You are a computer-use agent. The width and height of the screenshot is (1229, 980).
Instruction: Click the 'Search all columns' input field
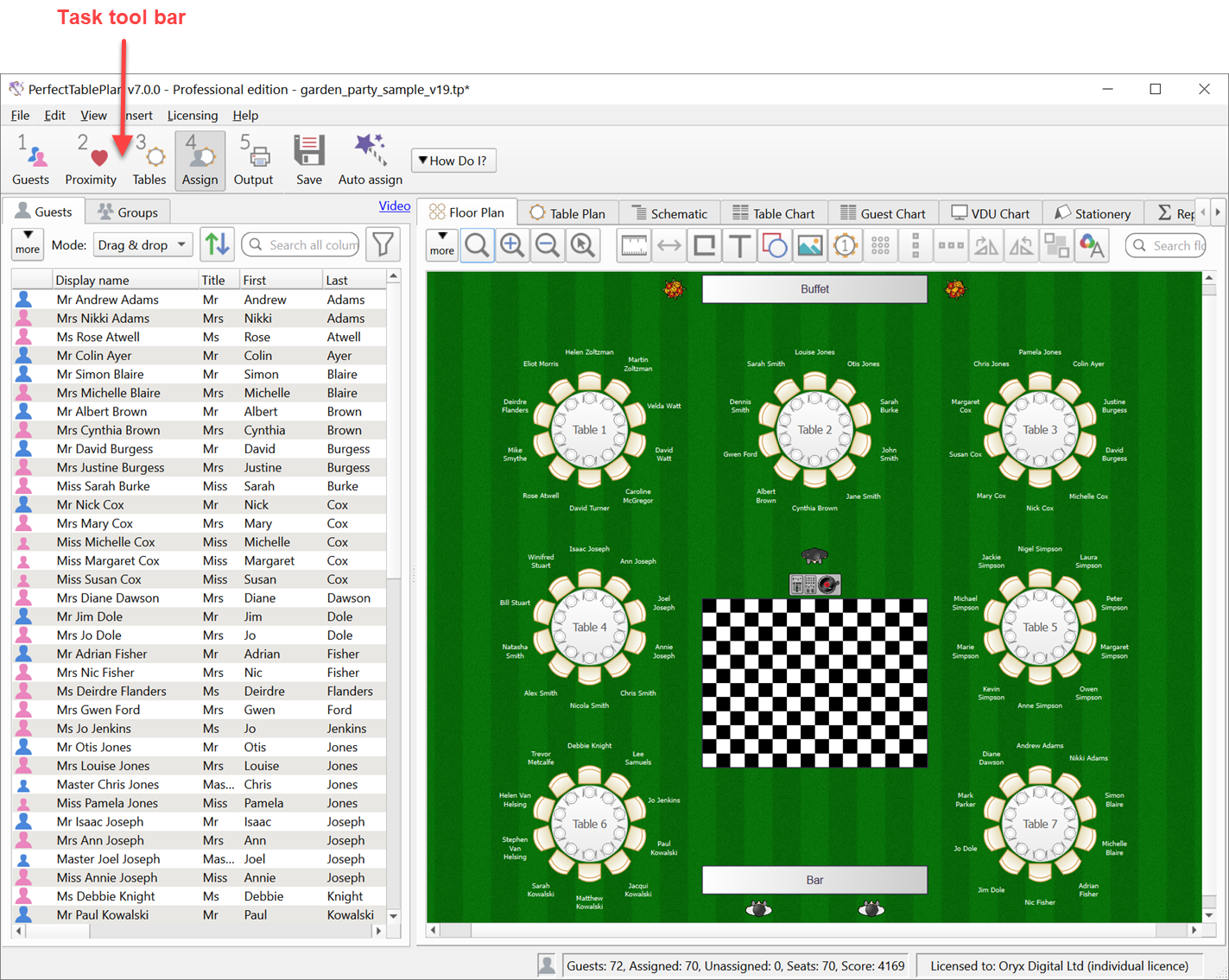(x=301, y=244)
